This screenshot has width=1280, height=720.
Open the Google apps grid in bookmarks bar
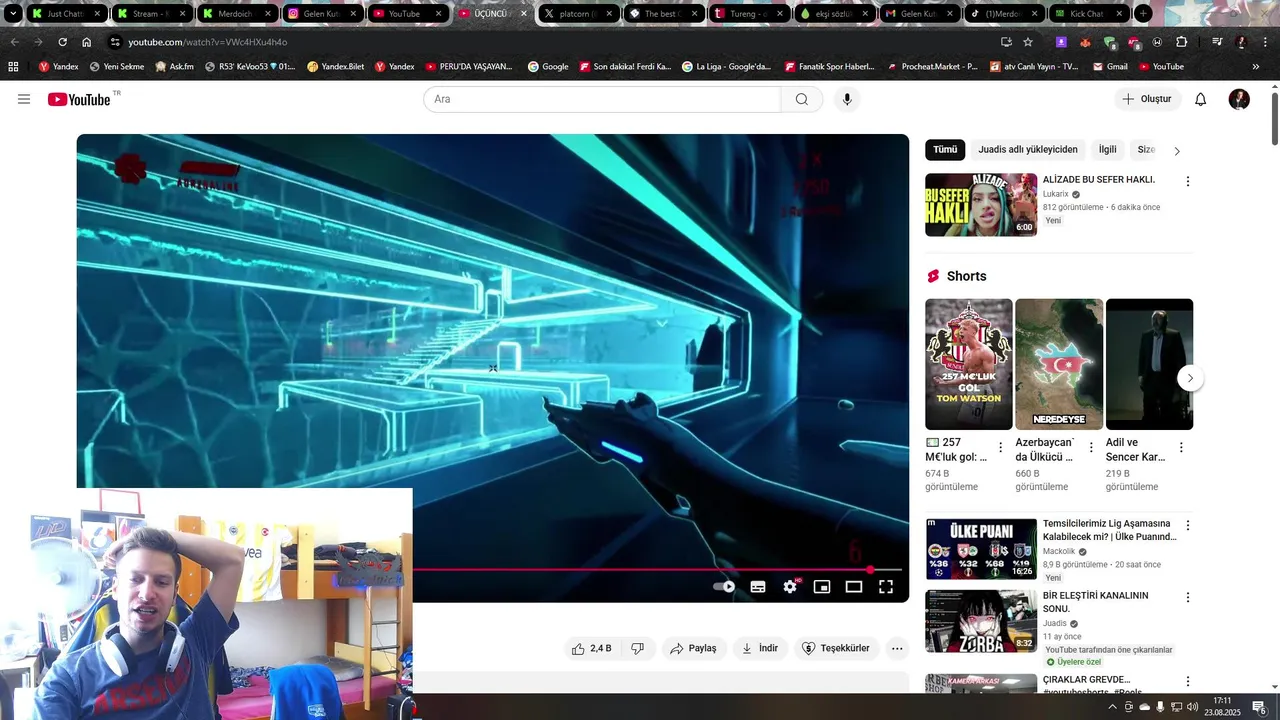[x=13, y=66]
